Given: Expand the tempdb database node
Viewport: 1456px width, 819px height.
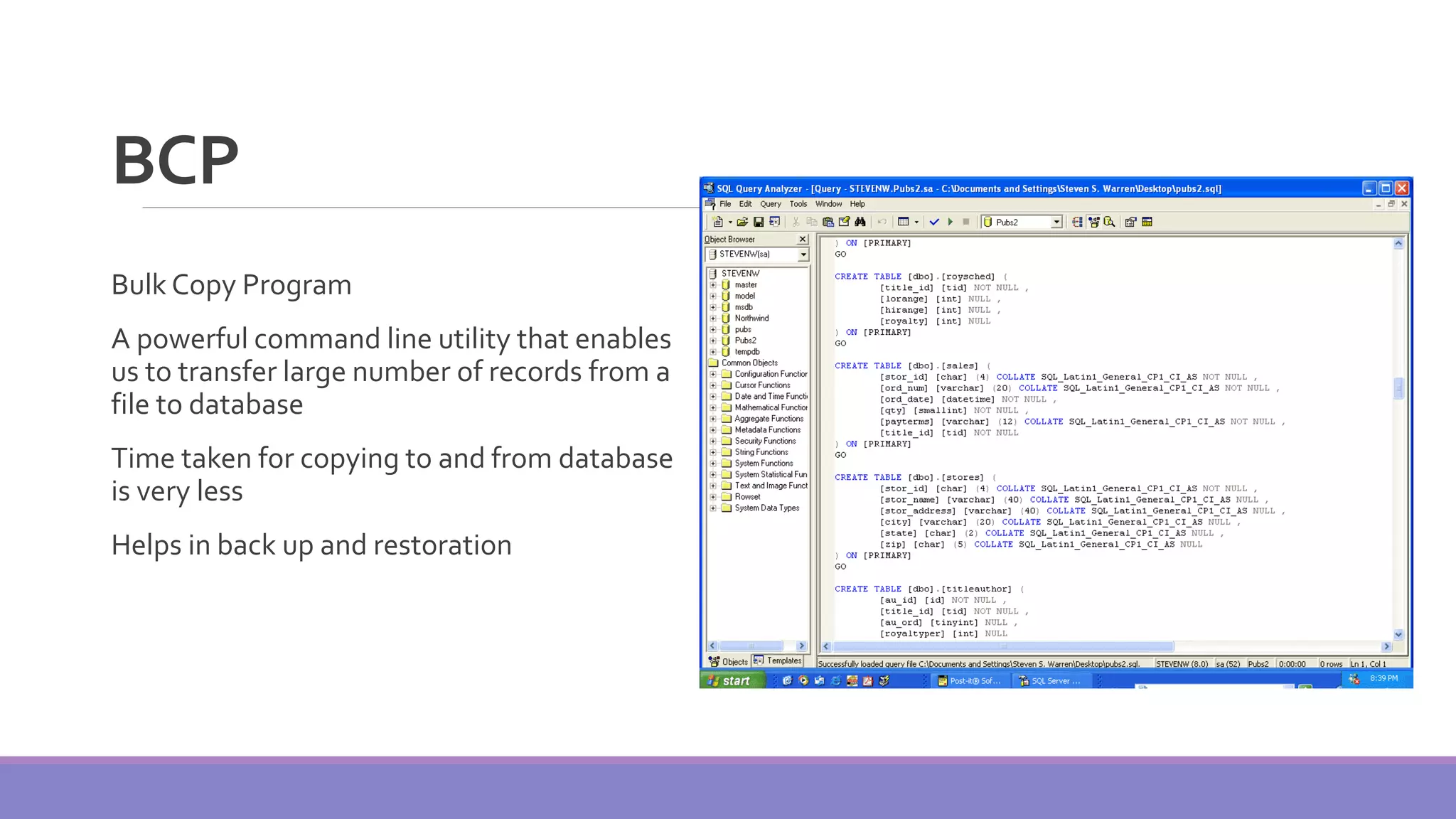Looking at the screenshot, I should [713, 352].
